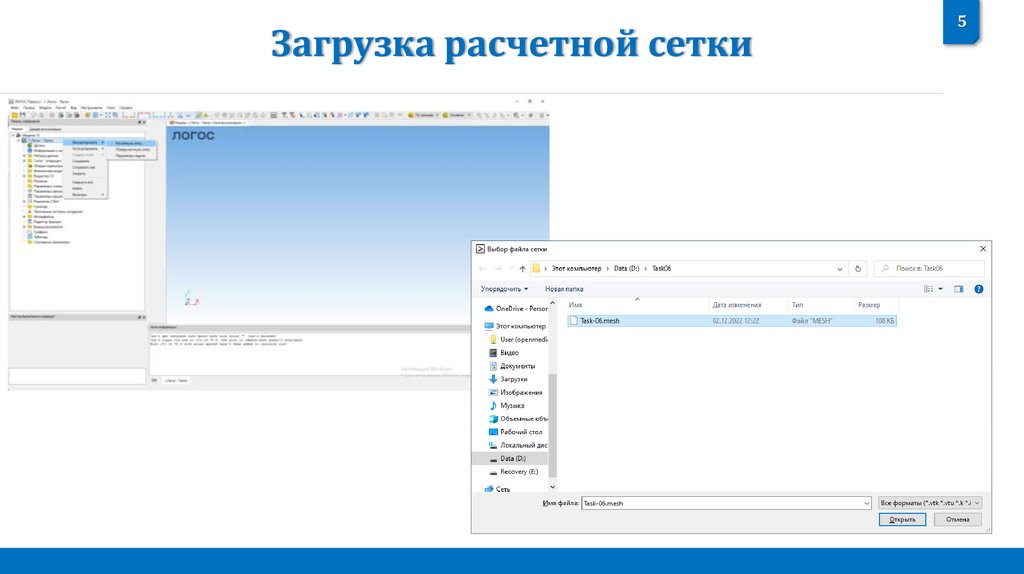Open Рабочий стол in navigation pane
Image resolution: width=1024 pixels, height=574 pixels.
[x=515, y=432]
